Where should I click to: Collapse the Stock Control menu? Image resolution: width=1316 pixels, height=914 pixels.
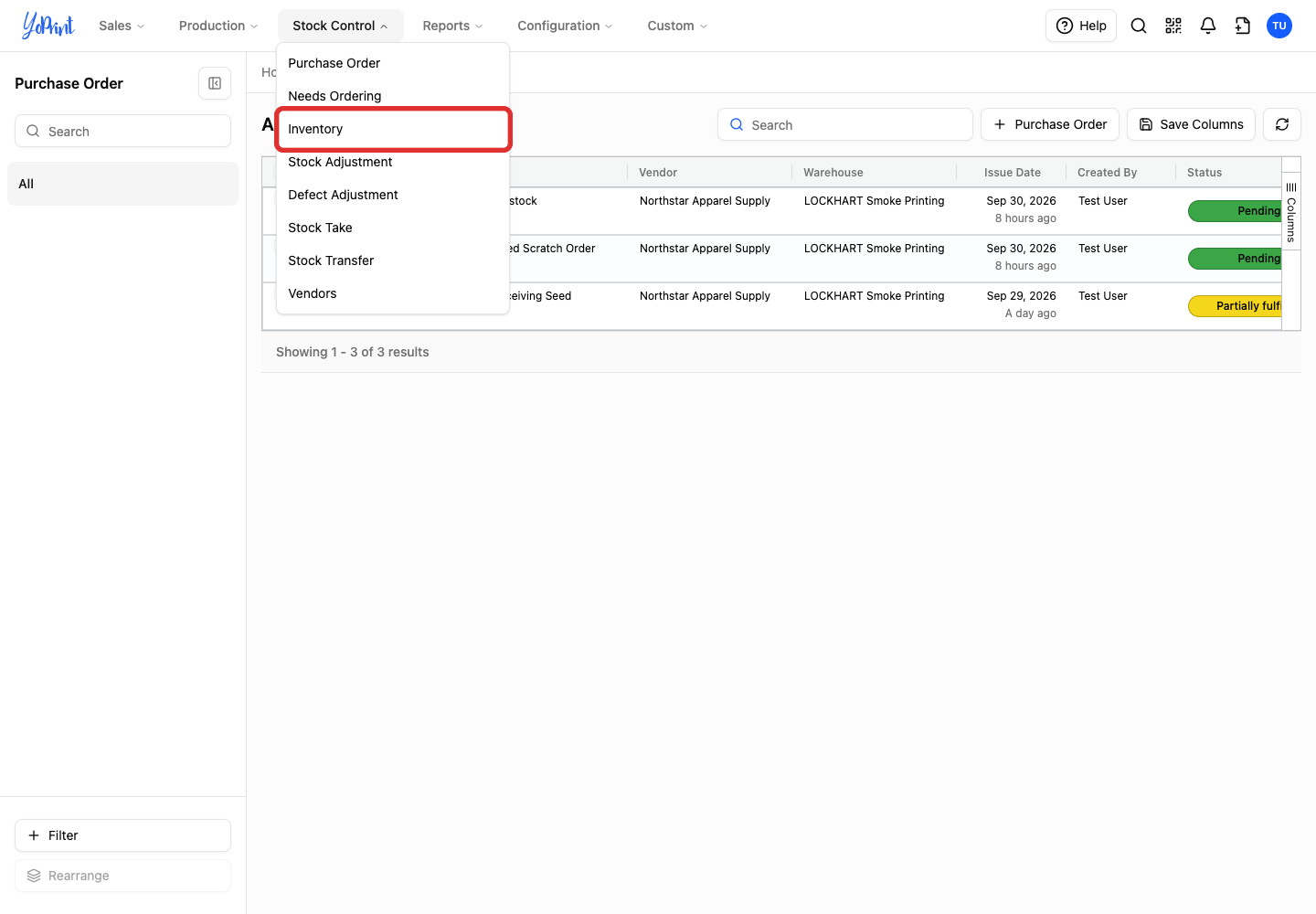(x=340, y=26)
